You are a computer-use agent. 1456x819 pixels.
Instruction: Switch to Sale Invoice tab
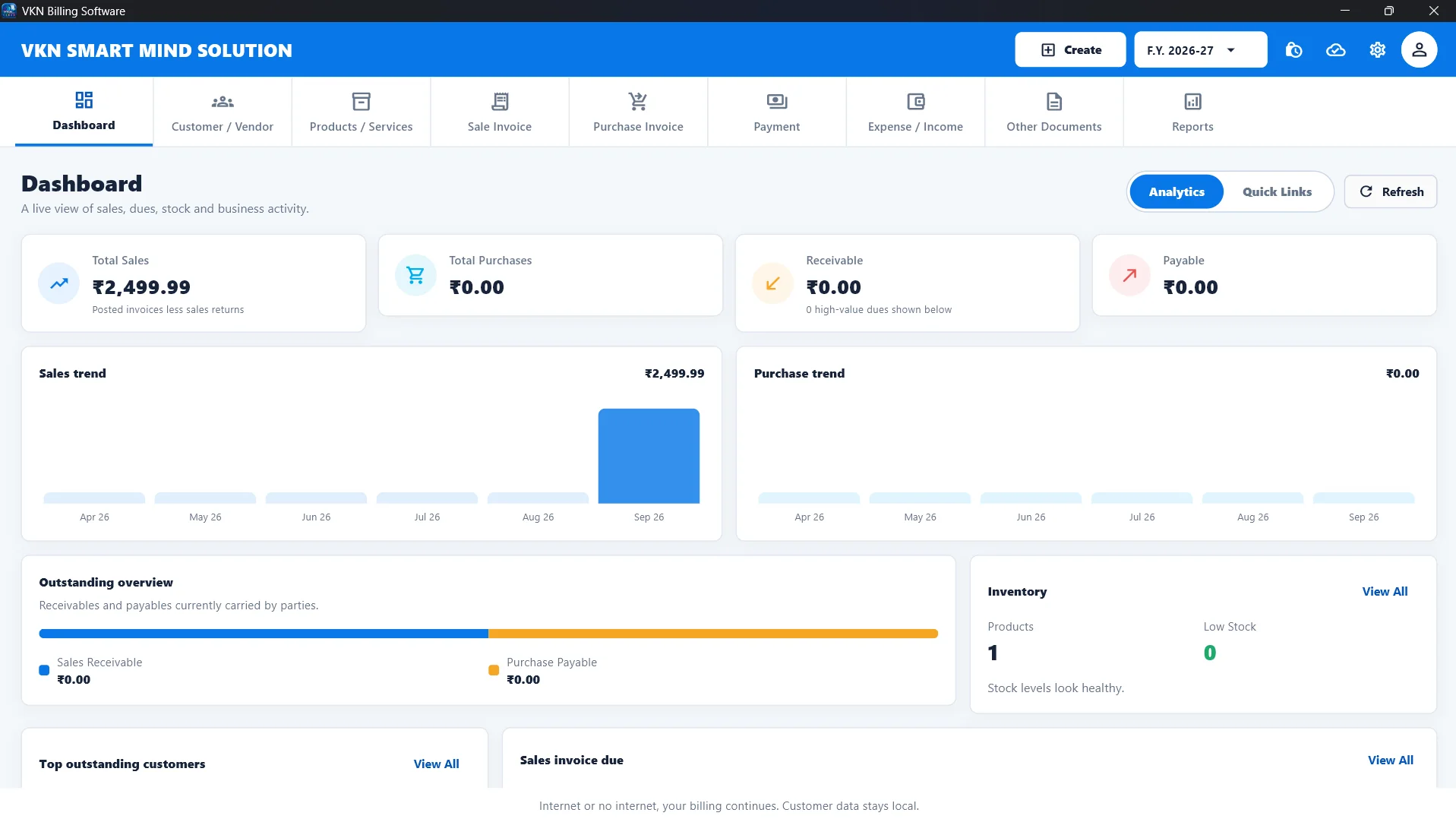(500, 112)
